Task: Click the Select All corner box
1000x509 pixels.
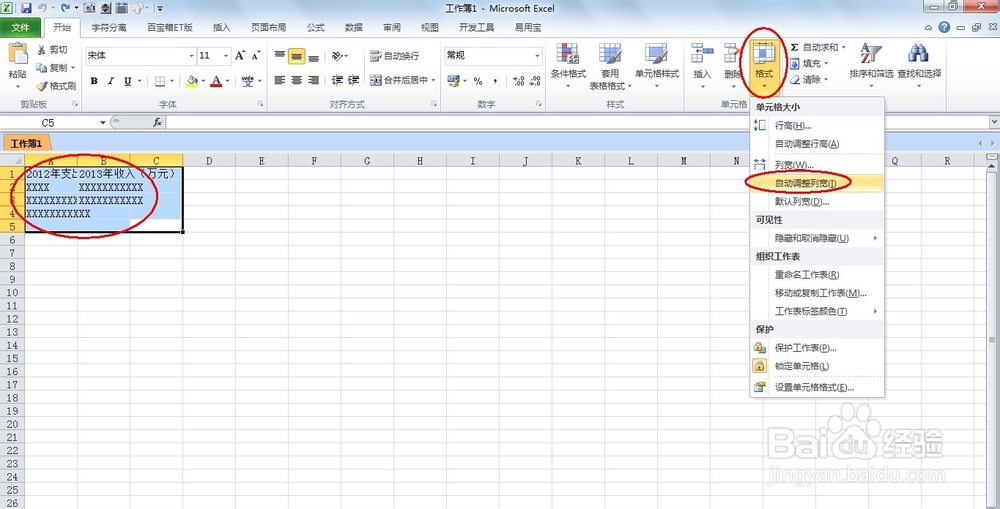Action: (12, 161)
